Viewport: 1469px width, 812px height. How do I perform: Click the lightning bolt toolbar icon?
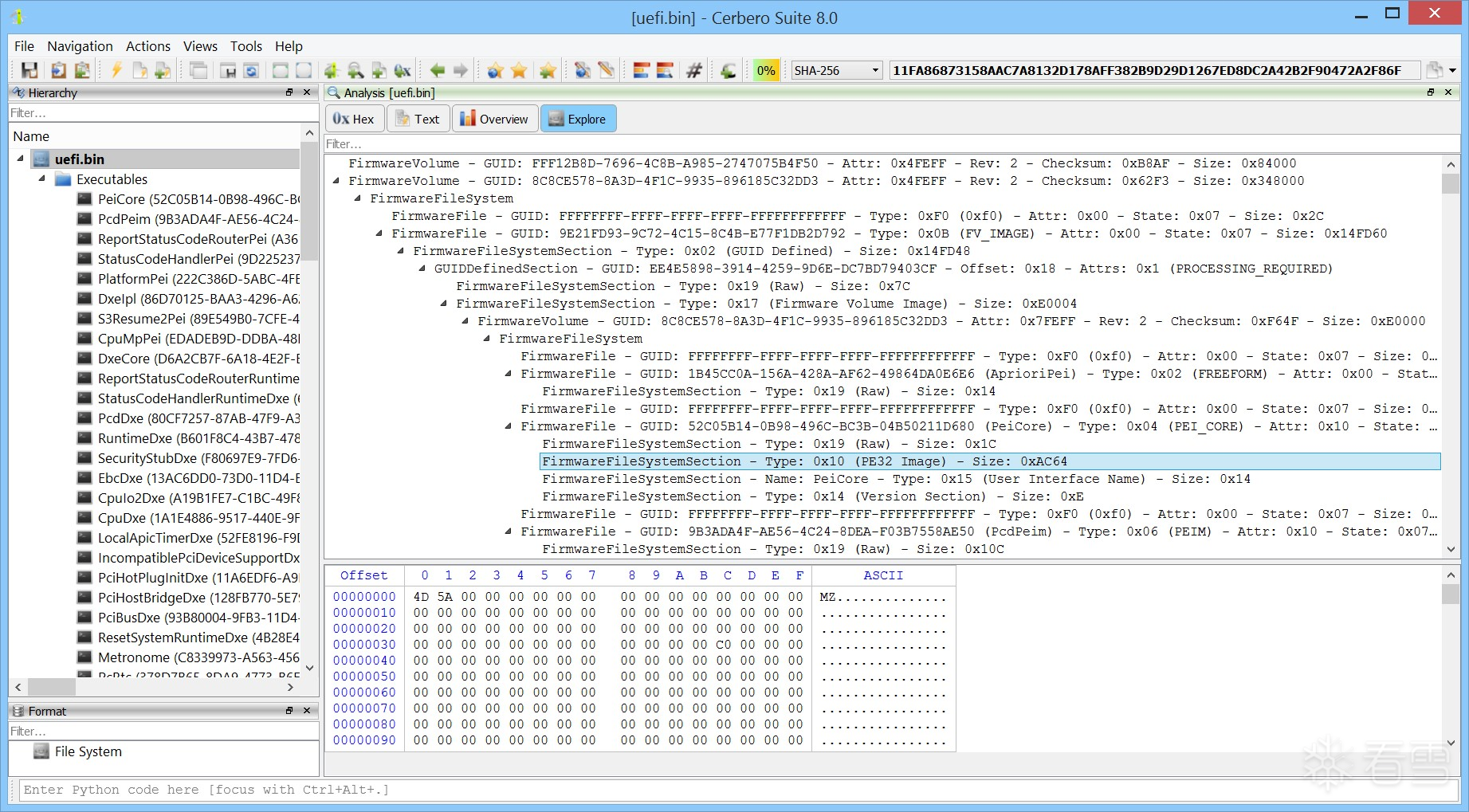tap(116, 70)
